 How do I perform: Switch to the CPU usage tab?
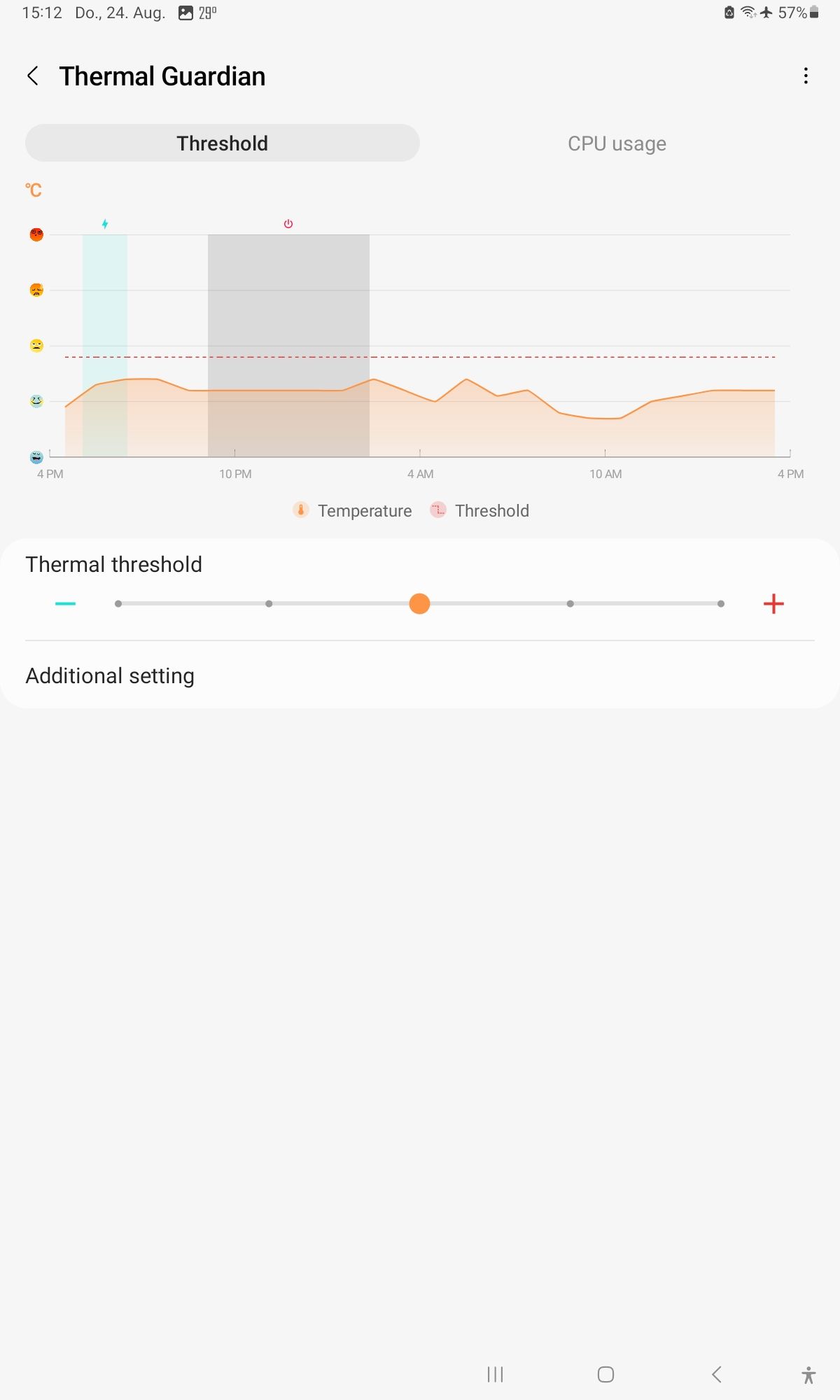point(617,143)
